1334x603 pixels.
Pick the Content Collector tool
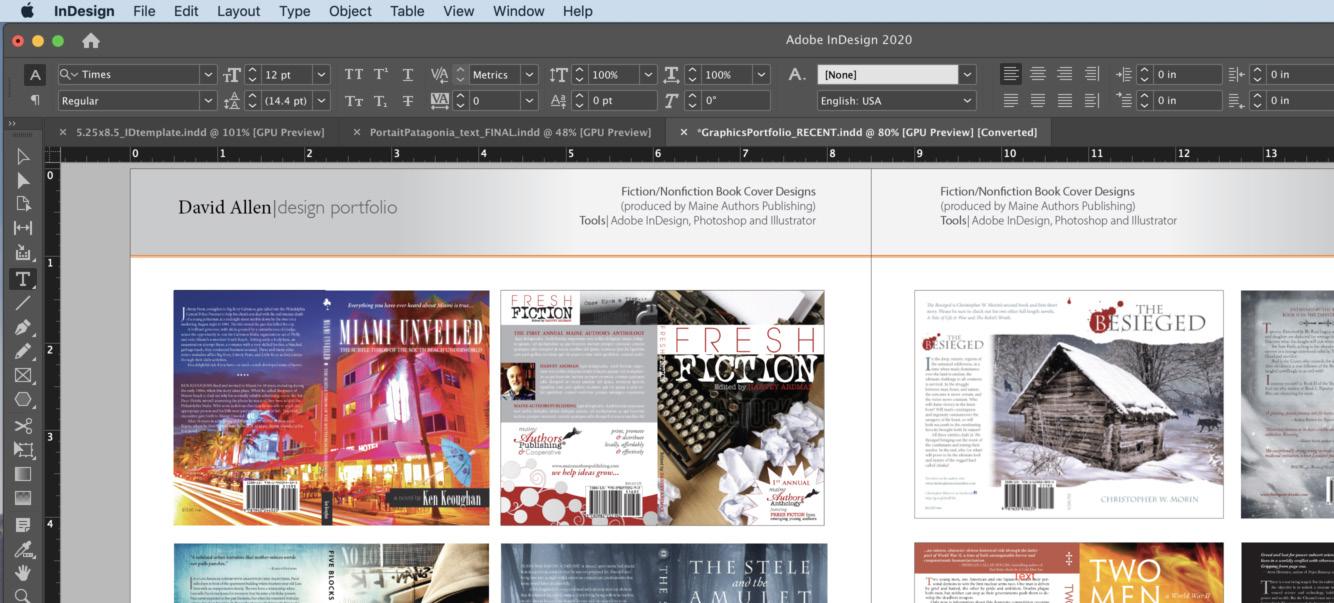point(22,253)
